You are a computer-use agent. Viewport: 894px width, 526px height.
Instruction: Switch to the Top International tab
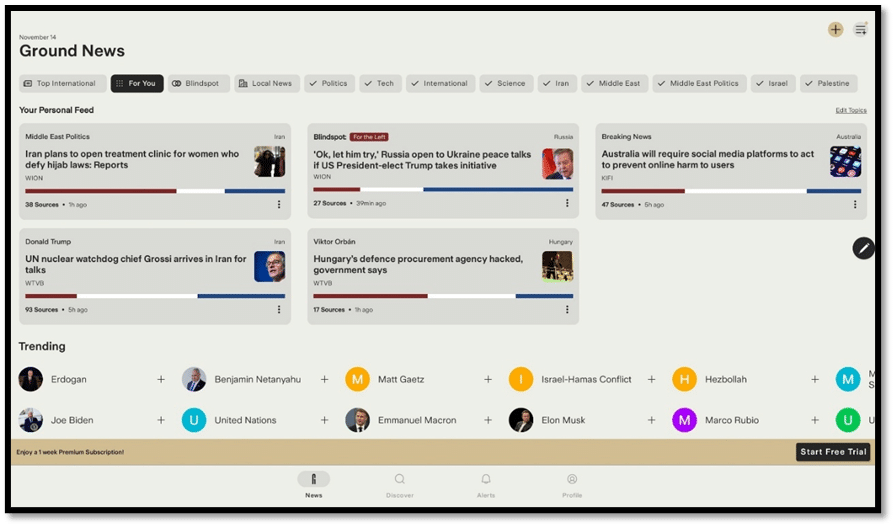[x=60, y=84]
